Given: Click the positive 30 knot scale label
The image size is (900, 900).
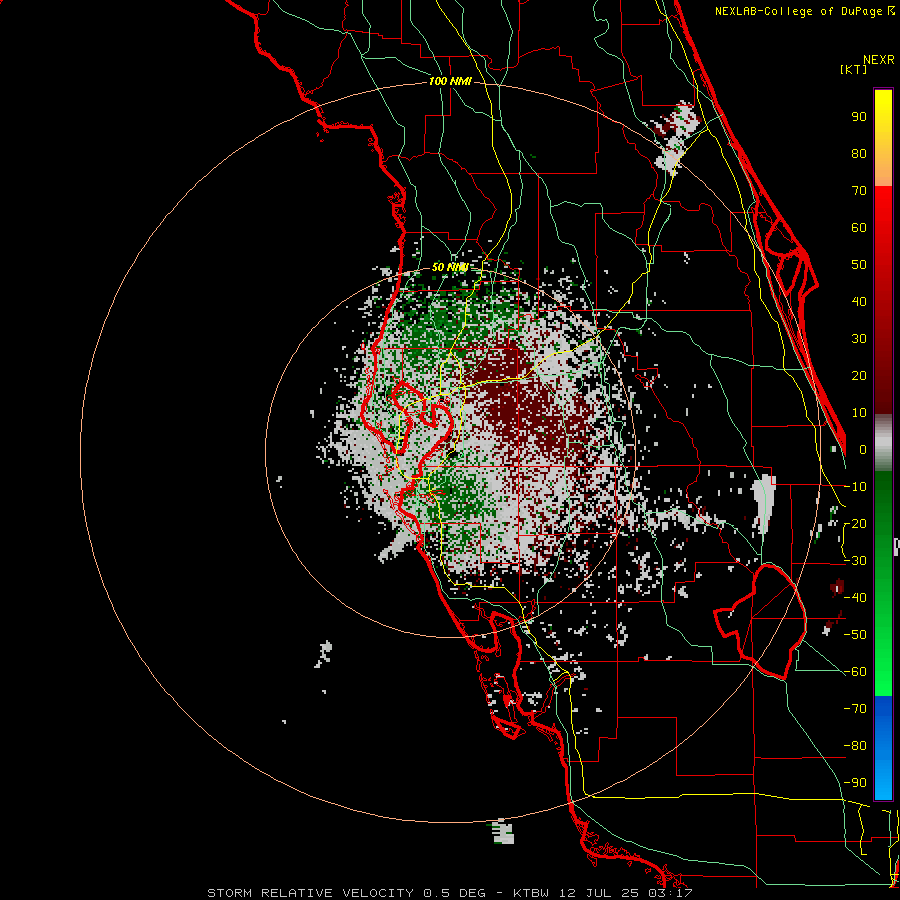Looking at the screenshot, I should (x=859, y=339).
